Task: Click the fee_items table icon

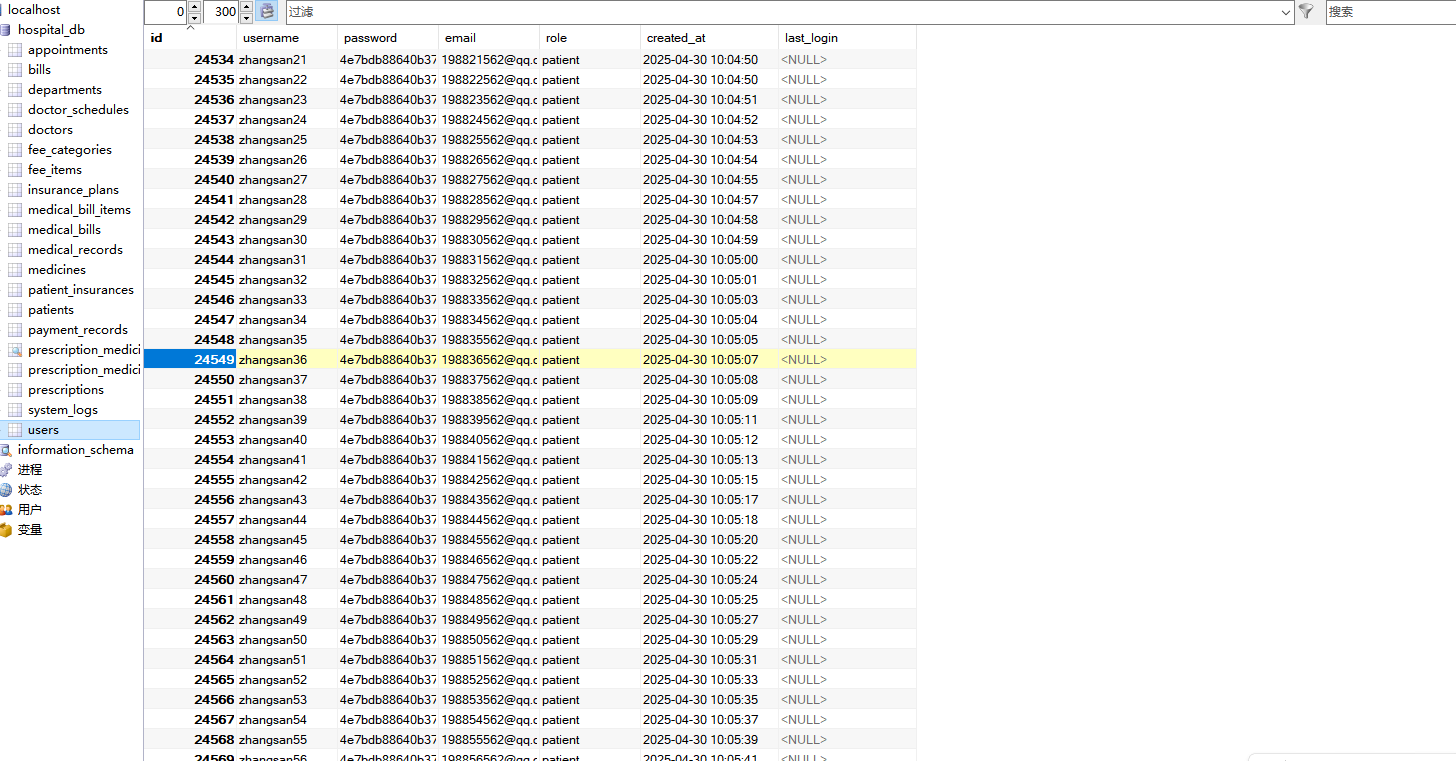Action: pos(15,170)
